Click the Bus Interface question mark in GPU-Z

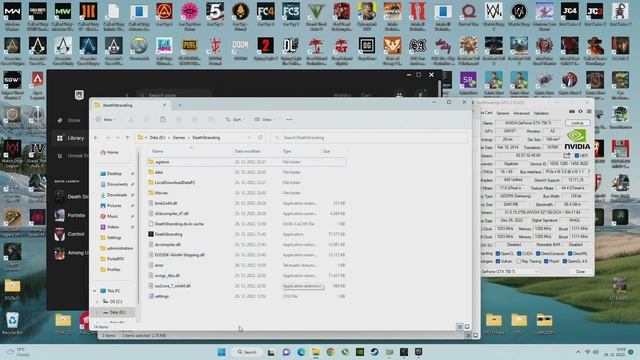[x=589, y=171]
